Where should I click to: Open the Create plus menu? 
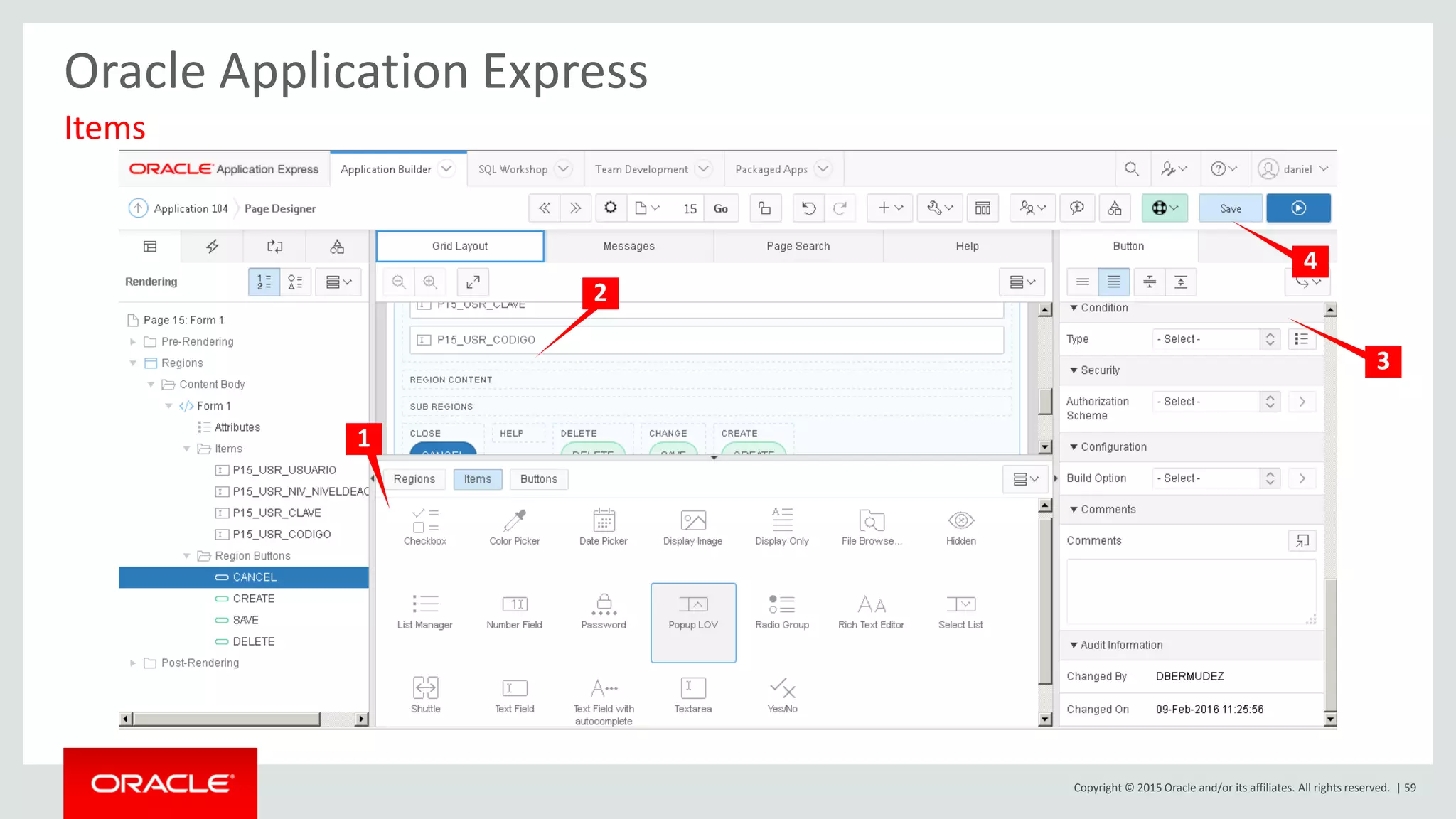coord(889,208)
